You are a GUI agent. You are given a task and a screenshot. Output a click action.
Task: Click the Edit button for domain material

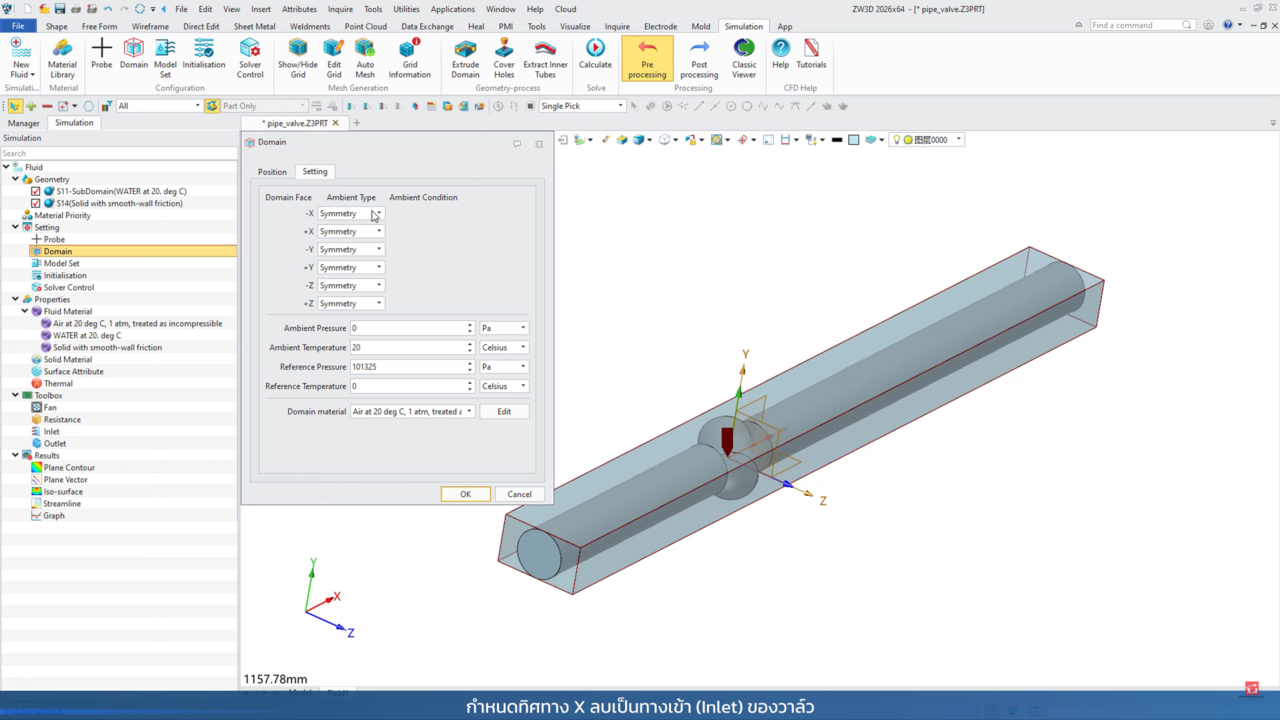(504, 411)
